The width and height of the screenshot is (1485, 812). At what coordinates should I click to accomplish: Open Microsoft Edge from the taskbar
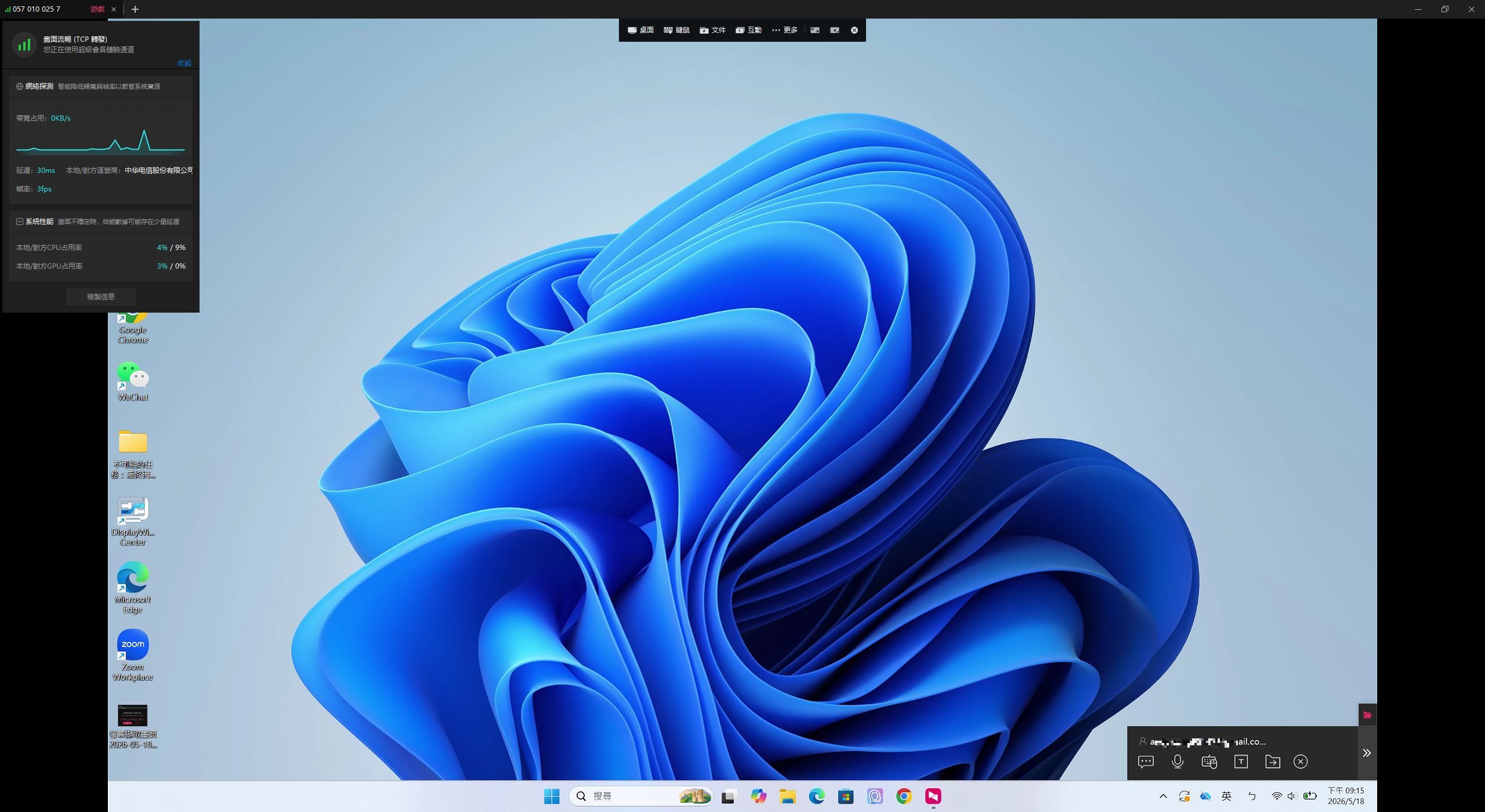click(x=817, y=796)
